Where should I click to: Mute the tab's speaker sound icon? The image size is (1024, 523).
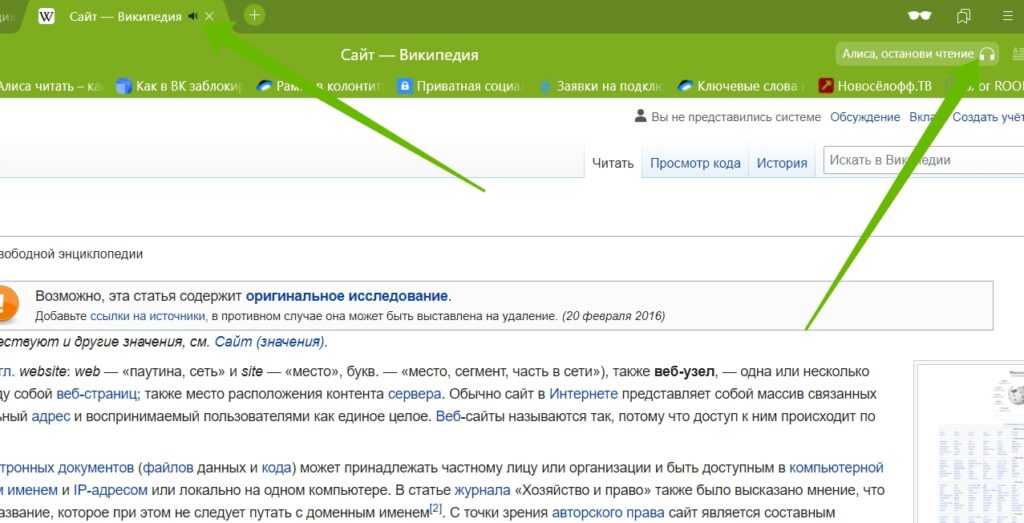(192, 16)
